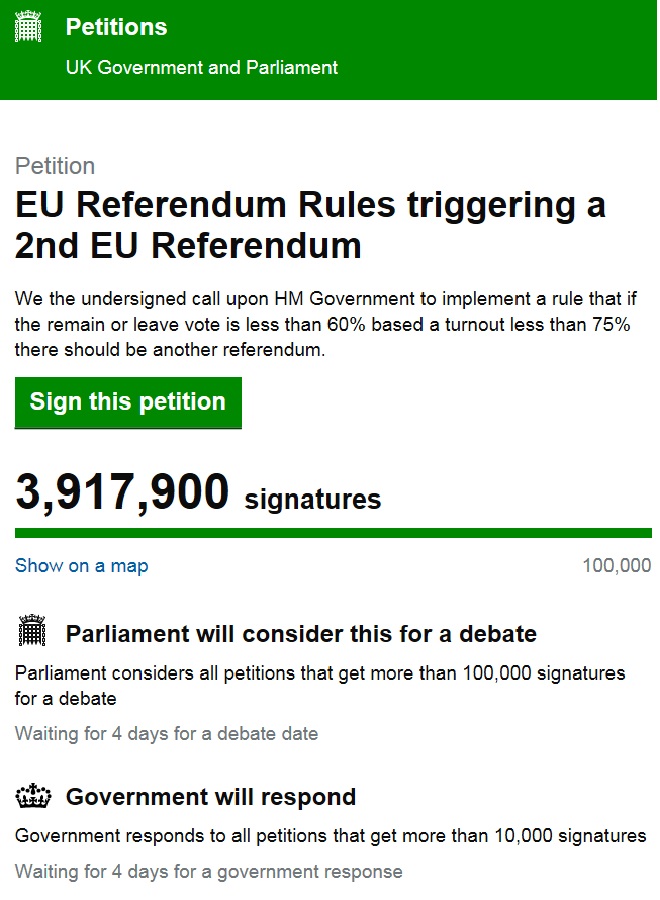Click the word signatures beside the count
This screenshot has height=900, width=660.
tap(312, 498)
